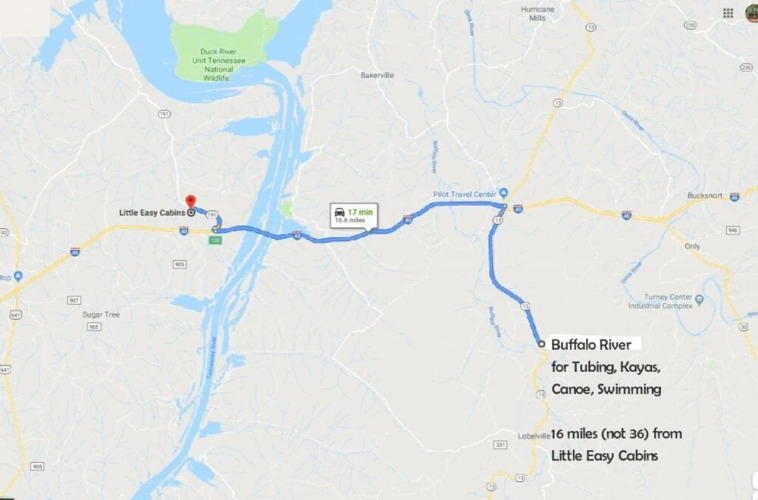
Task: Click the red Little Easy Cabins pin
Action: (191, 201)
